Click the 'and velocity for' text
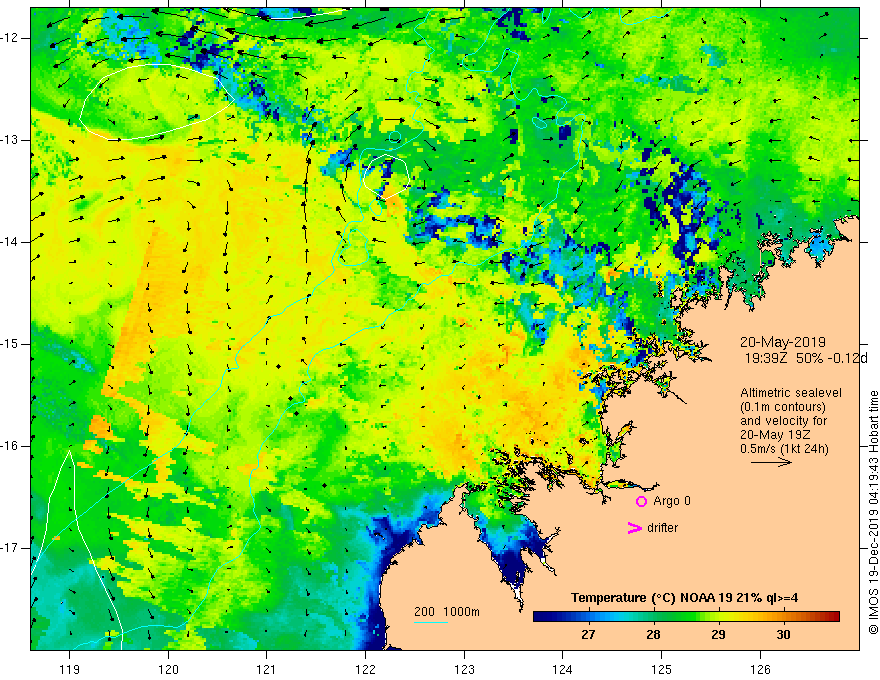The width and height of the screenshot is (880, 680). (783, 421)
